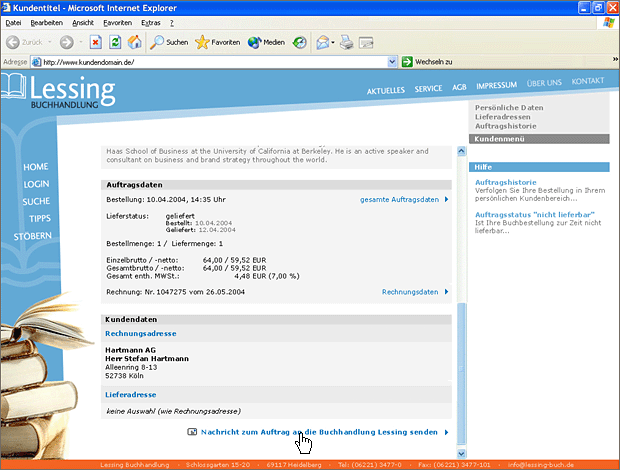Click the Lessing Buchhandlung logo
This screenshot has width=620, height=470.
pyautogui.click(x=59, y=91)
